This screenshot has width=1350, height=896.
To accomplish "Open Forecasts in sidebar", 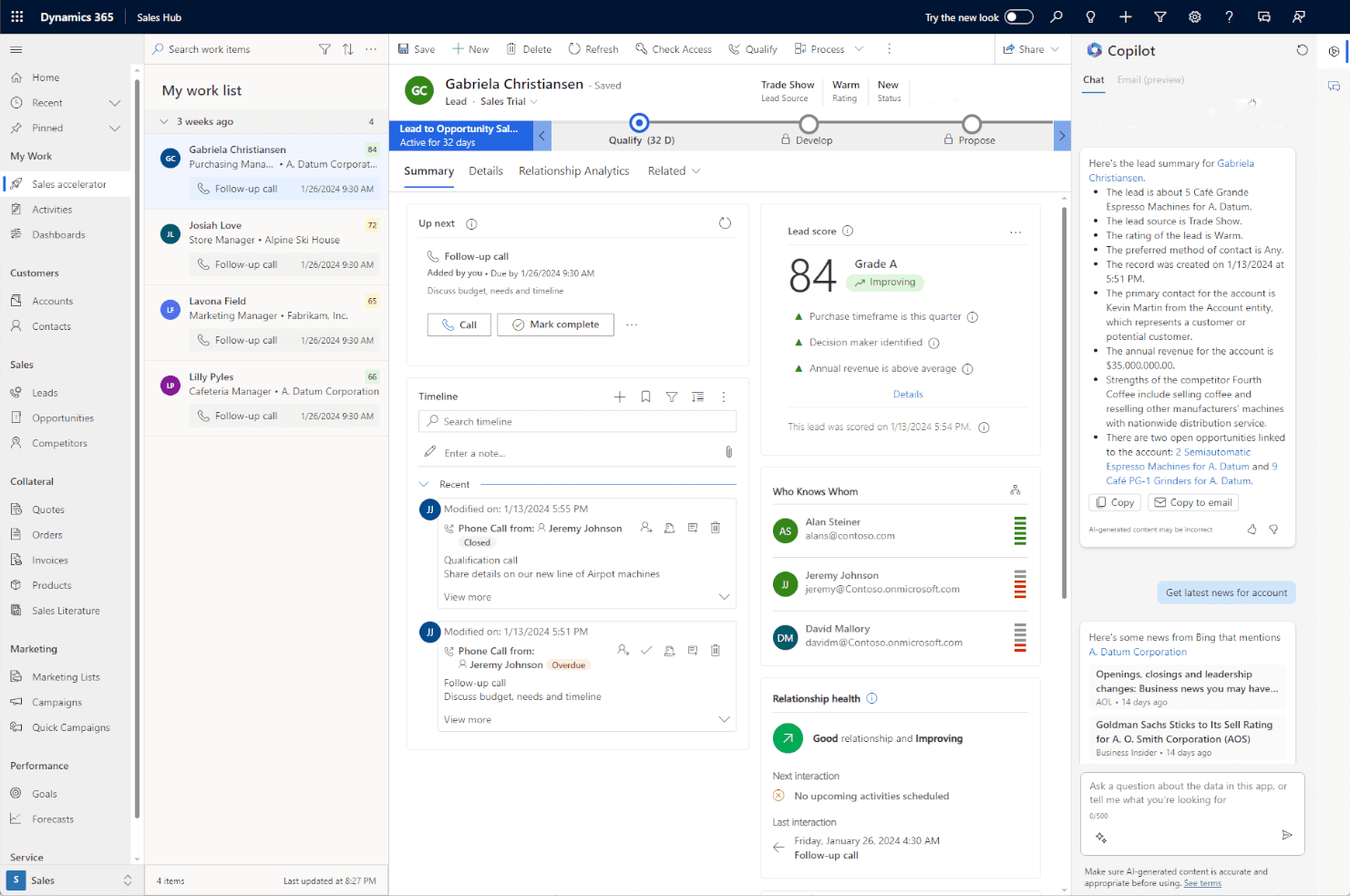I will (x=53, y=819).
